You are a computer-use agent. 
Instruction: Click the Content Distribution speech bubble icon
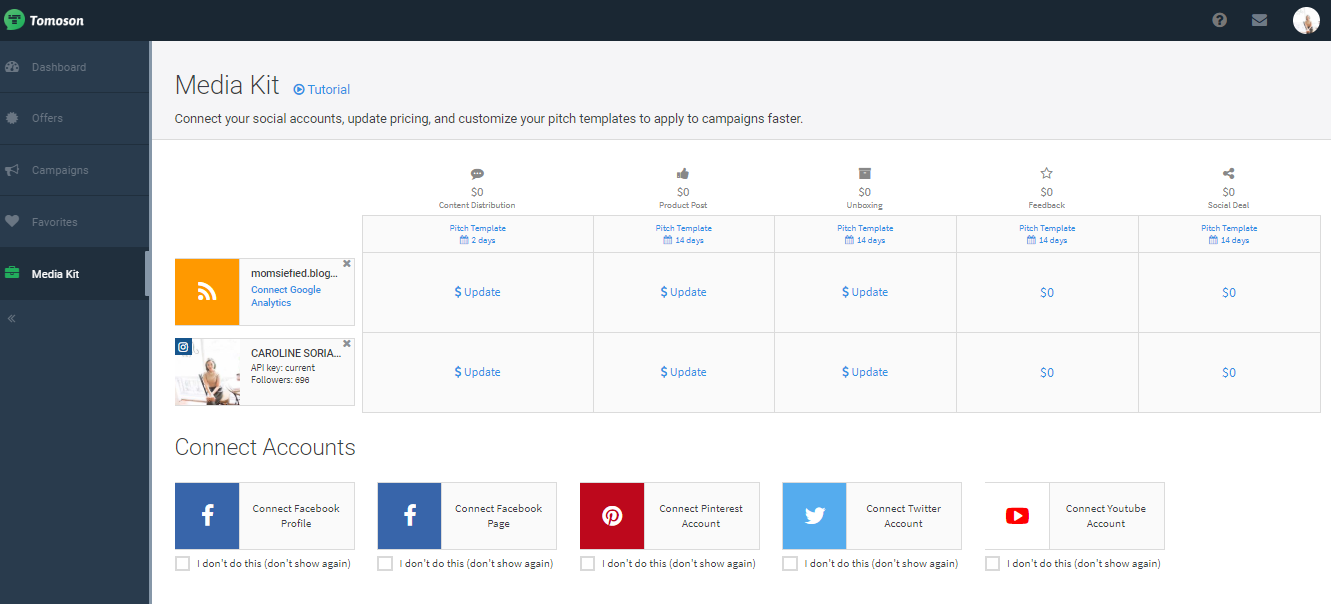pyautogui.click(x=477, y=174)
